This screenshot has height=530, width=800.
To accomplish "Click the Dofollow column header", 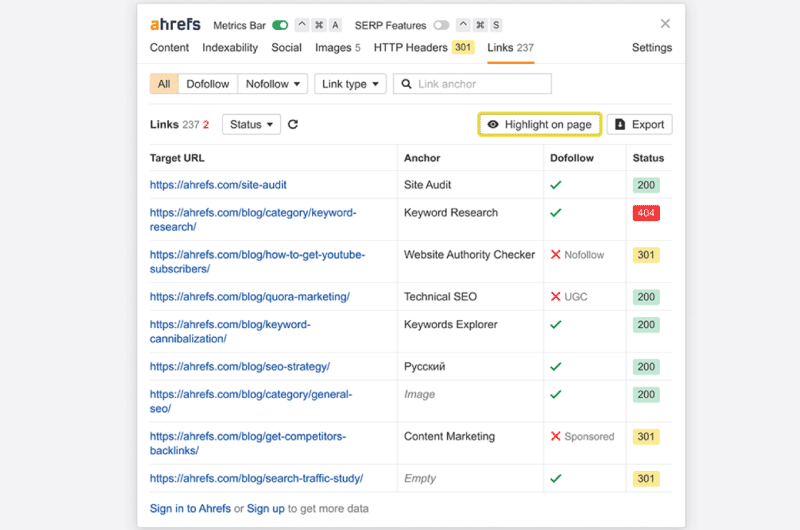I will click(x=571, y=158).
